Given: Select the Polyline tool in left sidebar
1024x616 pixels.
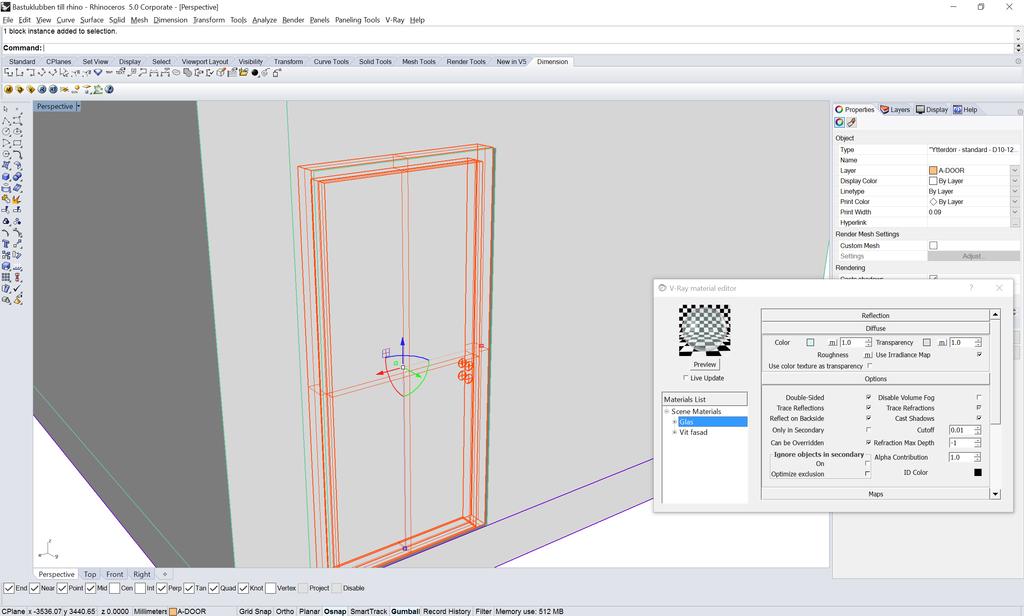Looking at the screenshot, I should point(6,121).
